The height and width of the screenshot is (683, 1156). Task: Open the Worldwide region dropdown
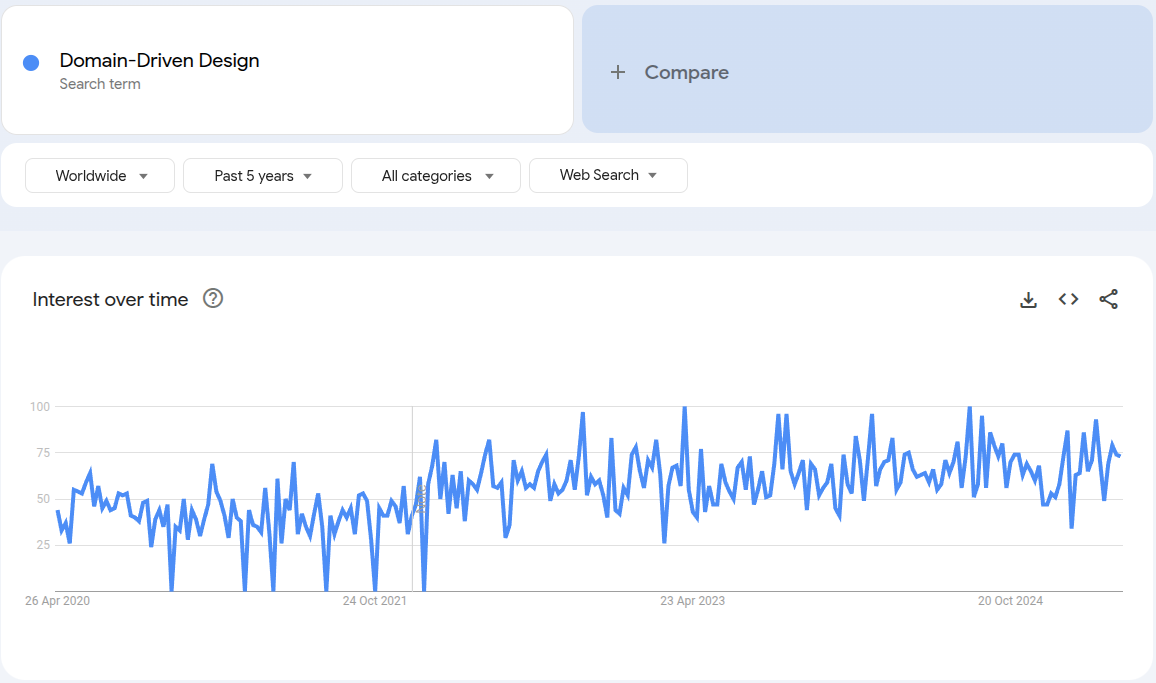click(x=100, y=176)
